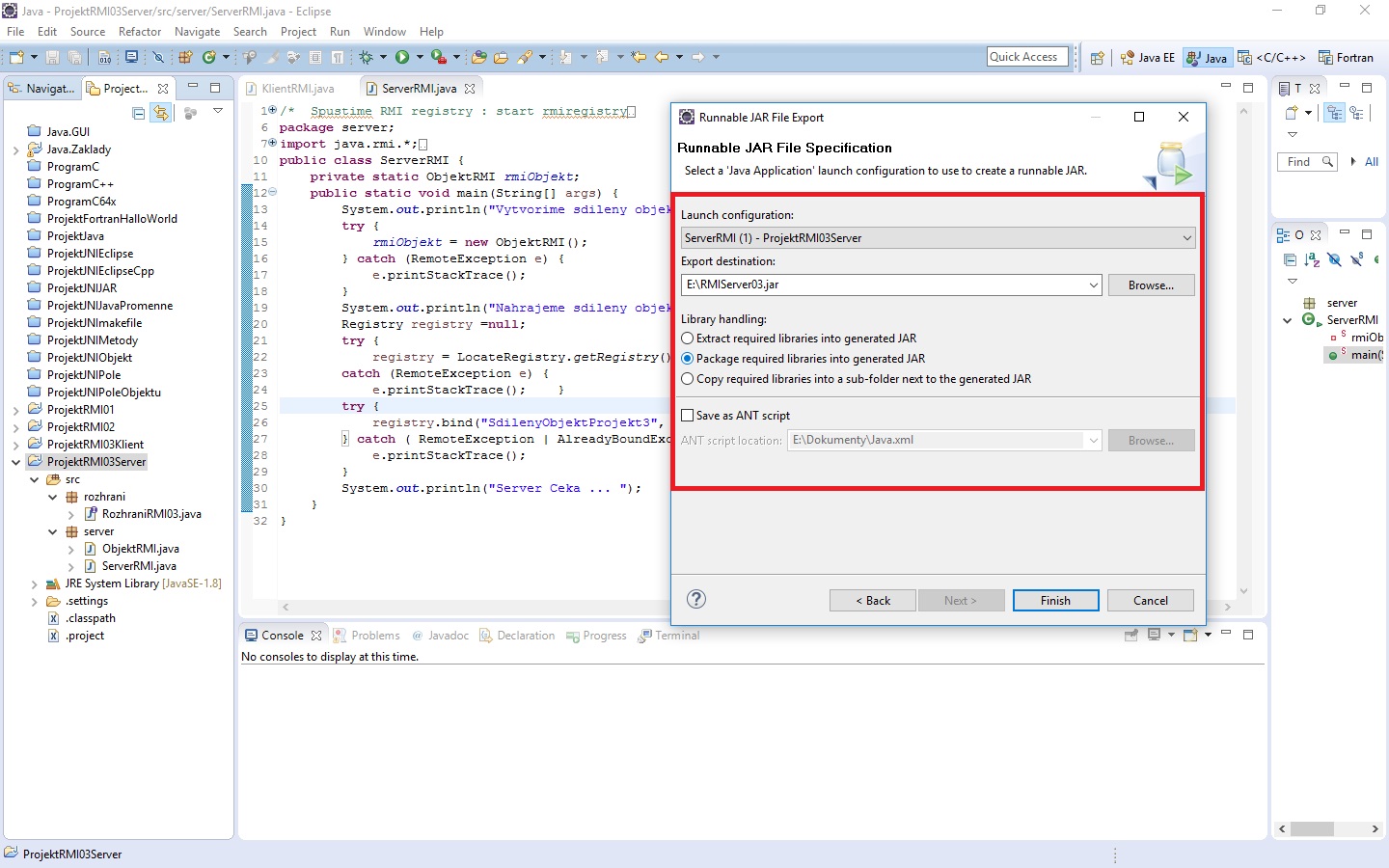Enable Save as ANT script
The height and width of the screenshot is (868, 1389).
coord(689,415)
